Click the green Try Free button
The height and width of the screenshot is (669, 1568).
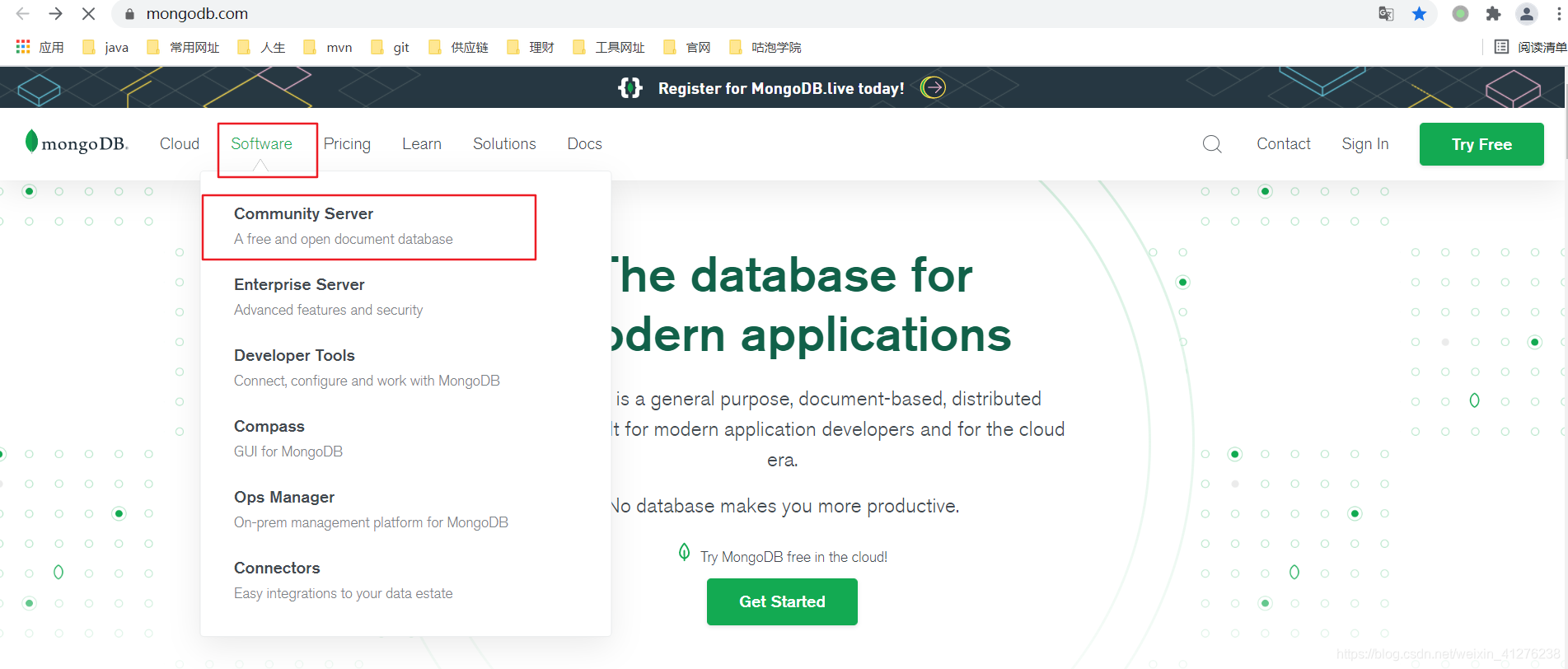1481,144
